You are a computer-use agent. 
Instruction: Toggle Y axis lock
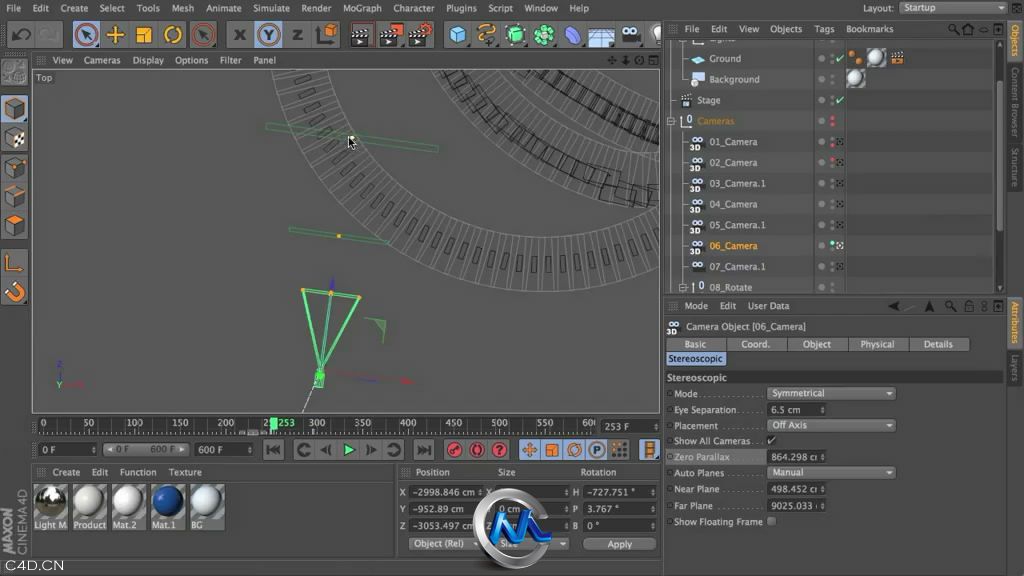point(268,35)
